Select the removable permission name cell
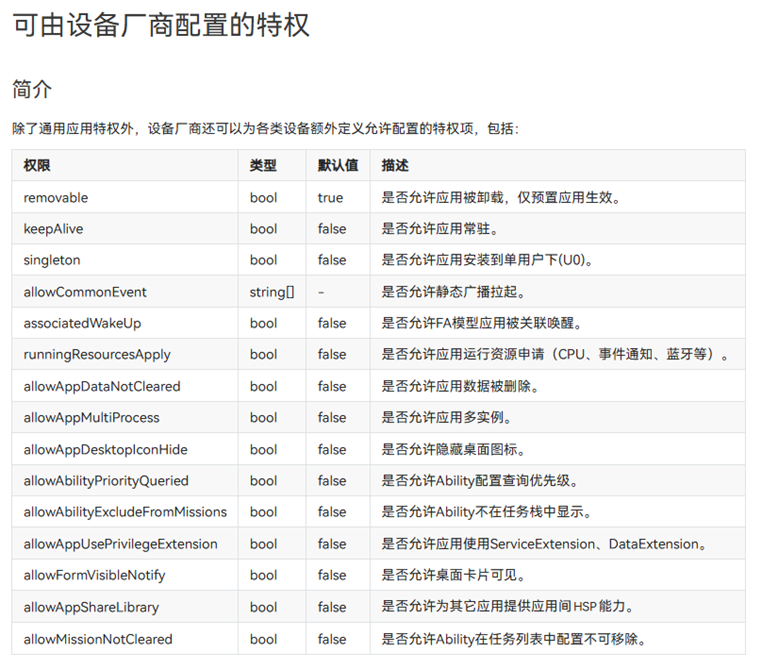Viewport: 762px width, 669px height. coord(56,197)
